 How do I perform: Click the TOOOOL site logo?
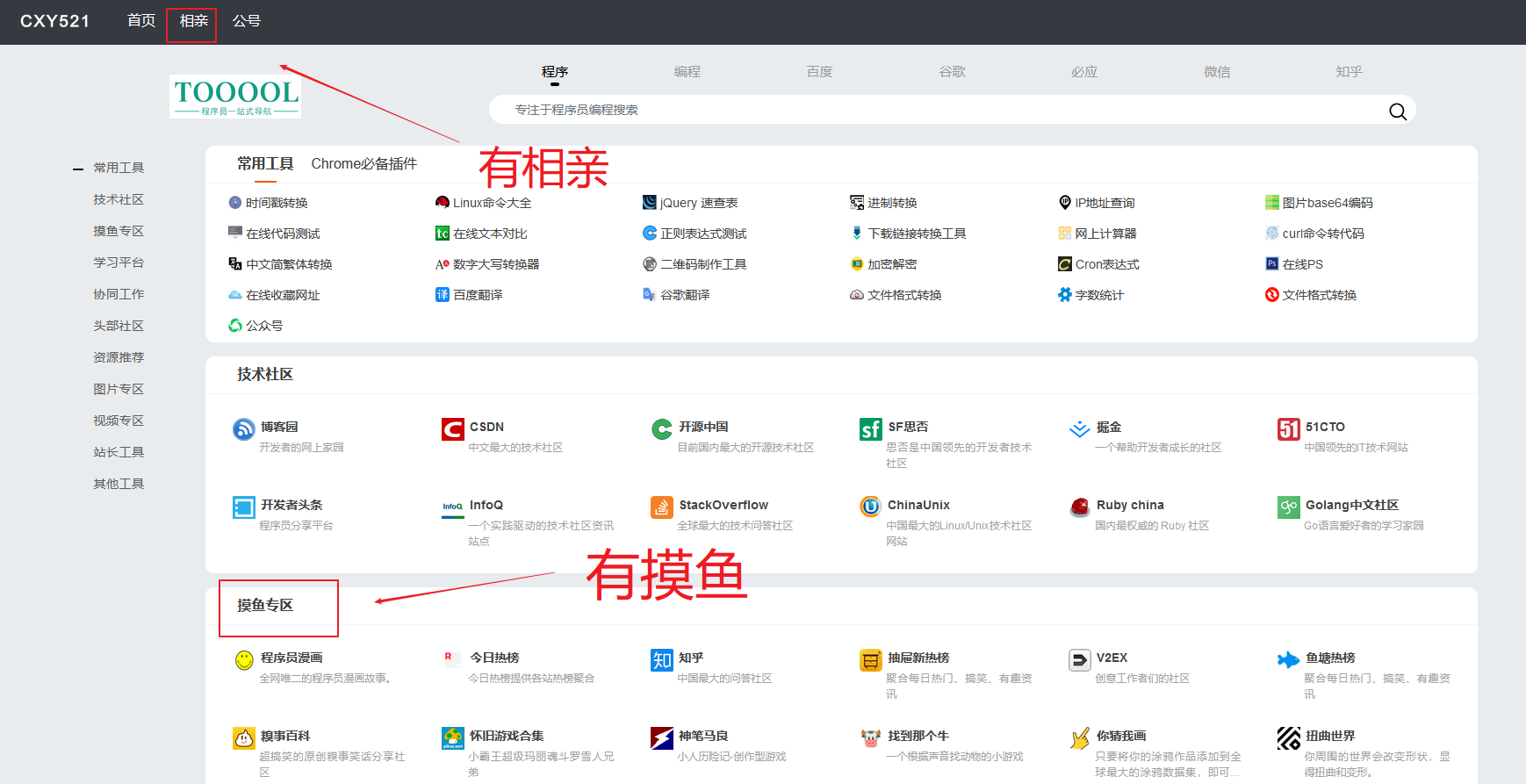tap(235, 97)
